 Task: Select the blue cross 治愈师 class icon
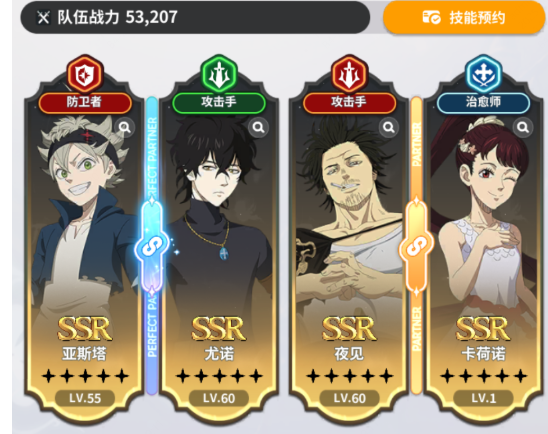(483, 74)
